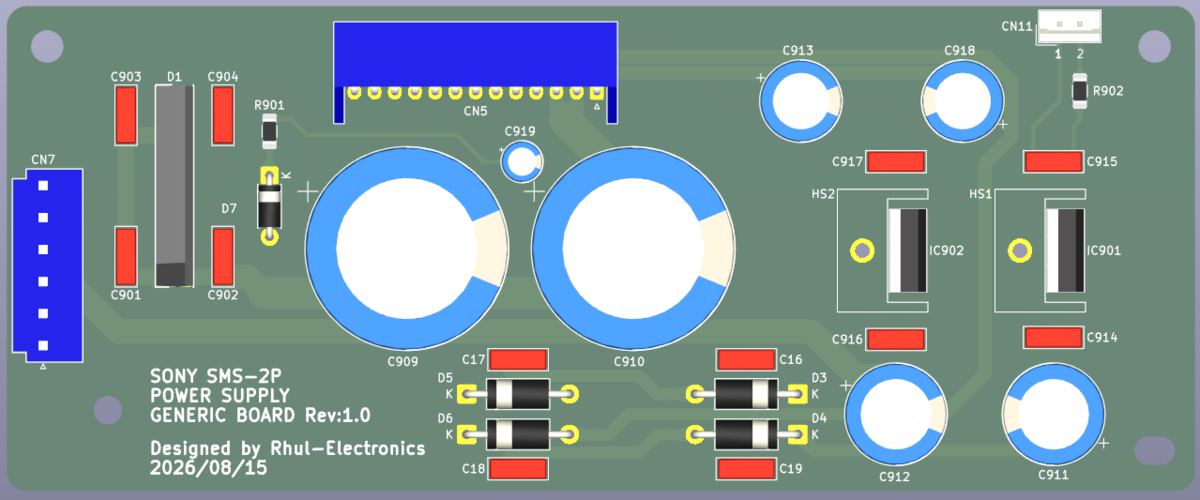Select electrolytic capacitor C911
Screen dimensions: 1200x500
(x=1055, y=413)
